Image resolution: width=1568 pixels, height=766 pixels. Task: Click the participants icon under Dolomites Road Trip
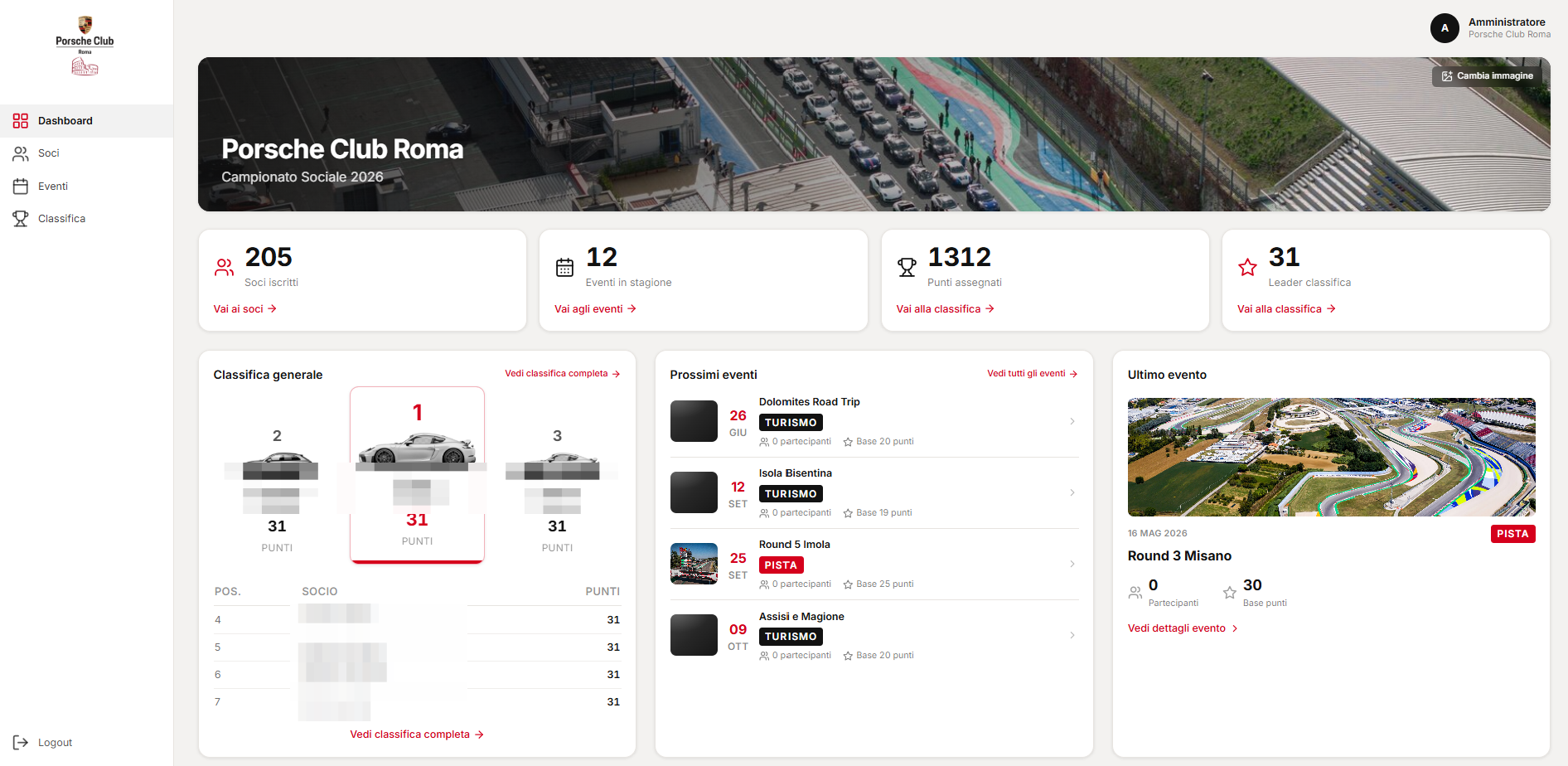(764, 442)
